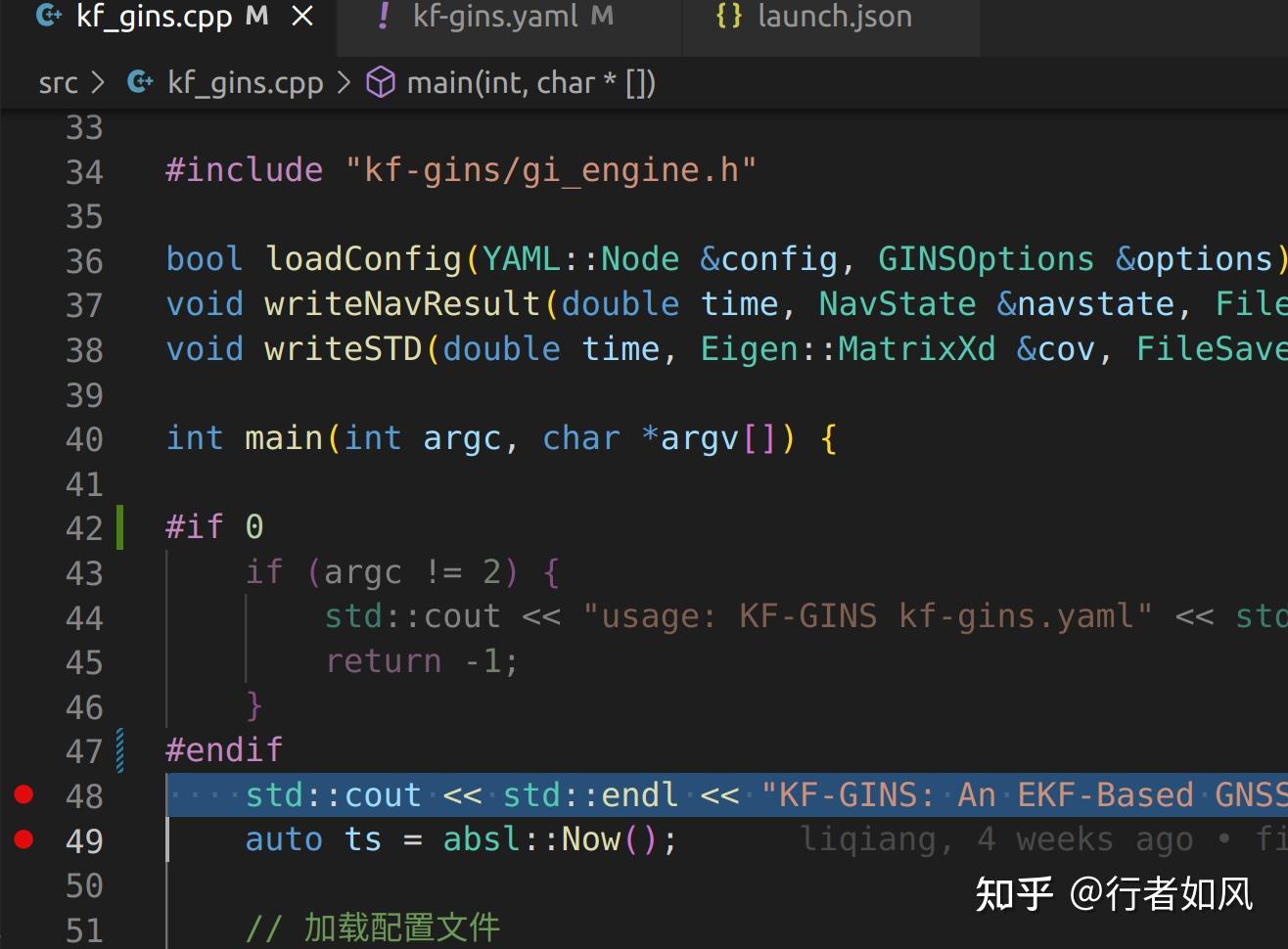
Task: Remove the breakpoint on line 49
Action: coord(23,839)
